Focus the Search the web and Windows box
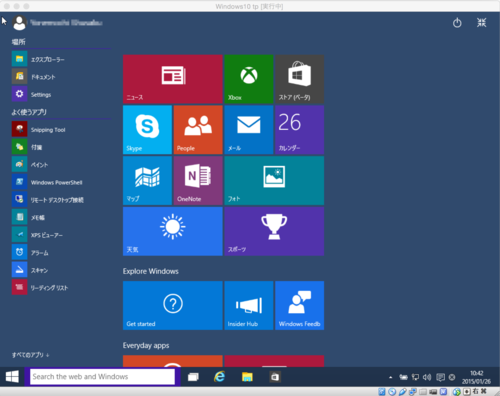This screenshot has height=396, width=500. coord(102,377)
